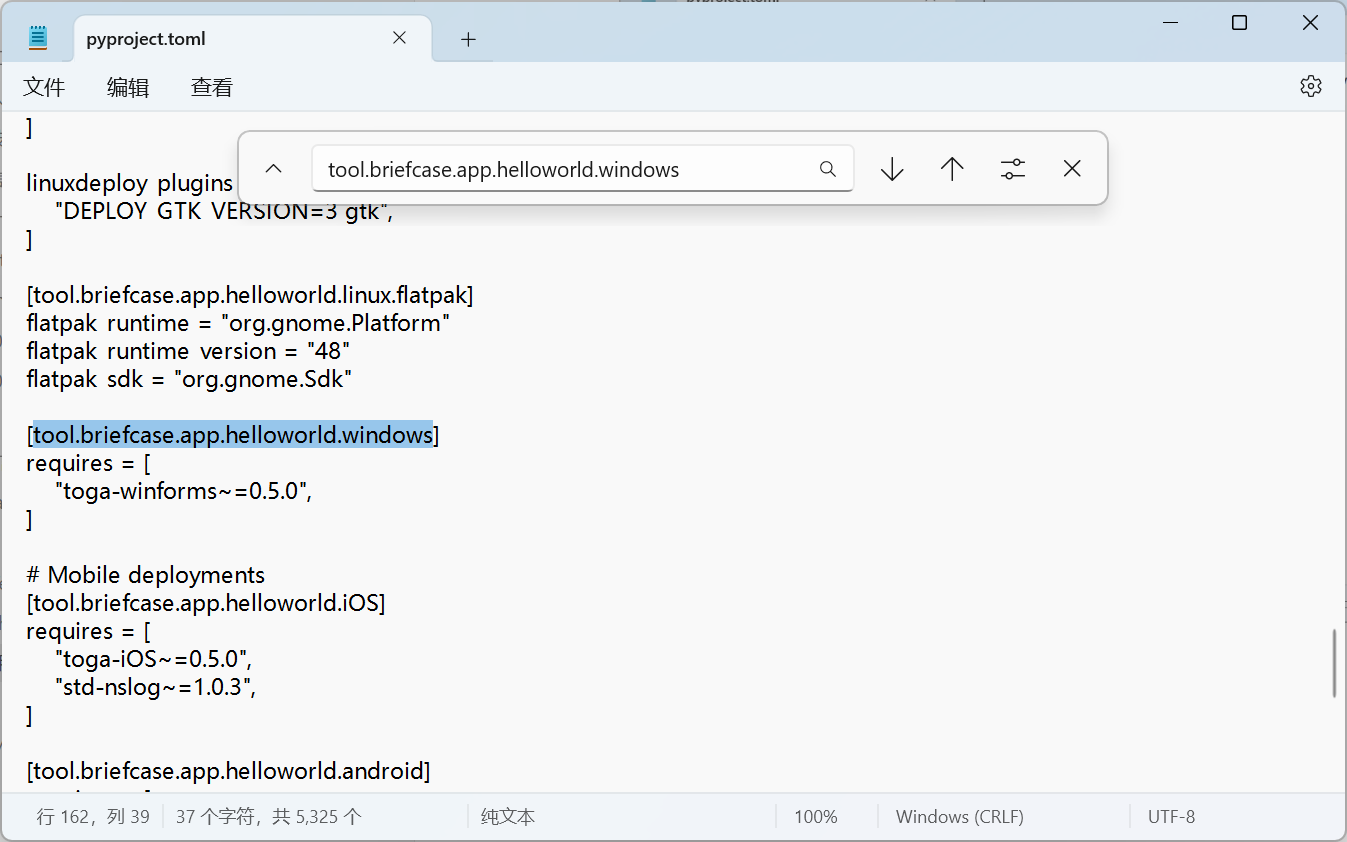
Task: Click the # Mobile deployments comment line
Action: [x=145, y=575]
